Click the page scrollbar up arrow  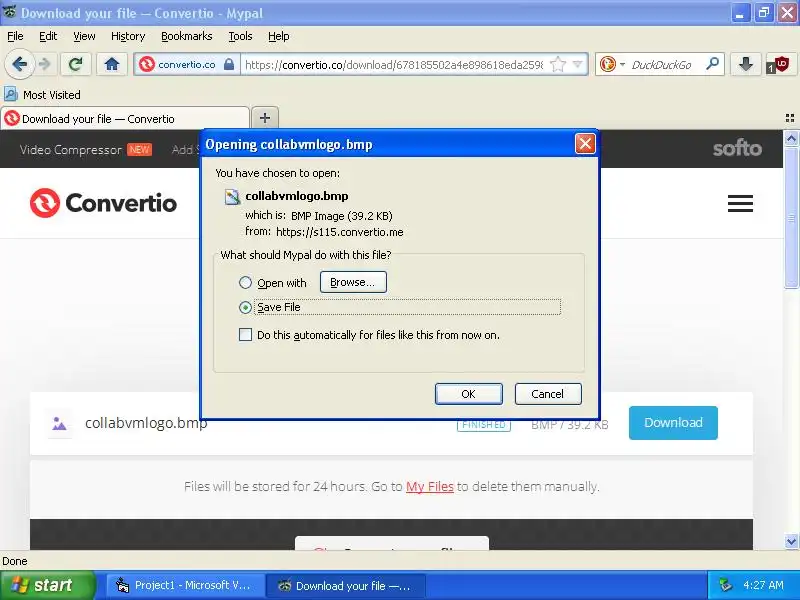pos(791,138)
